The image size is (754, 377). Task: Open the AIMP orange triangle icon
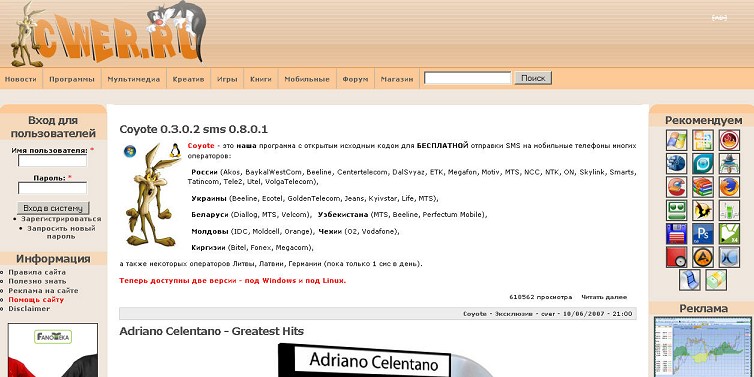[x=703, y=257]
